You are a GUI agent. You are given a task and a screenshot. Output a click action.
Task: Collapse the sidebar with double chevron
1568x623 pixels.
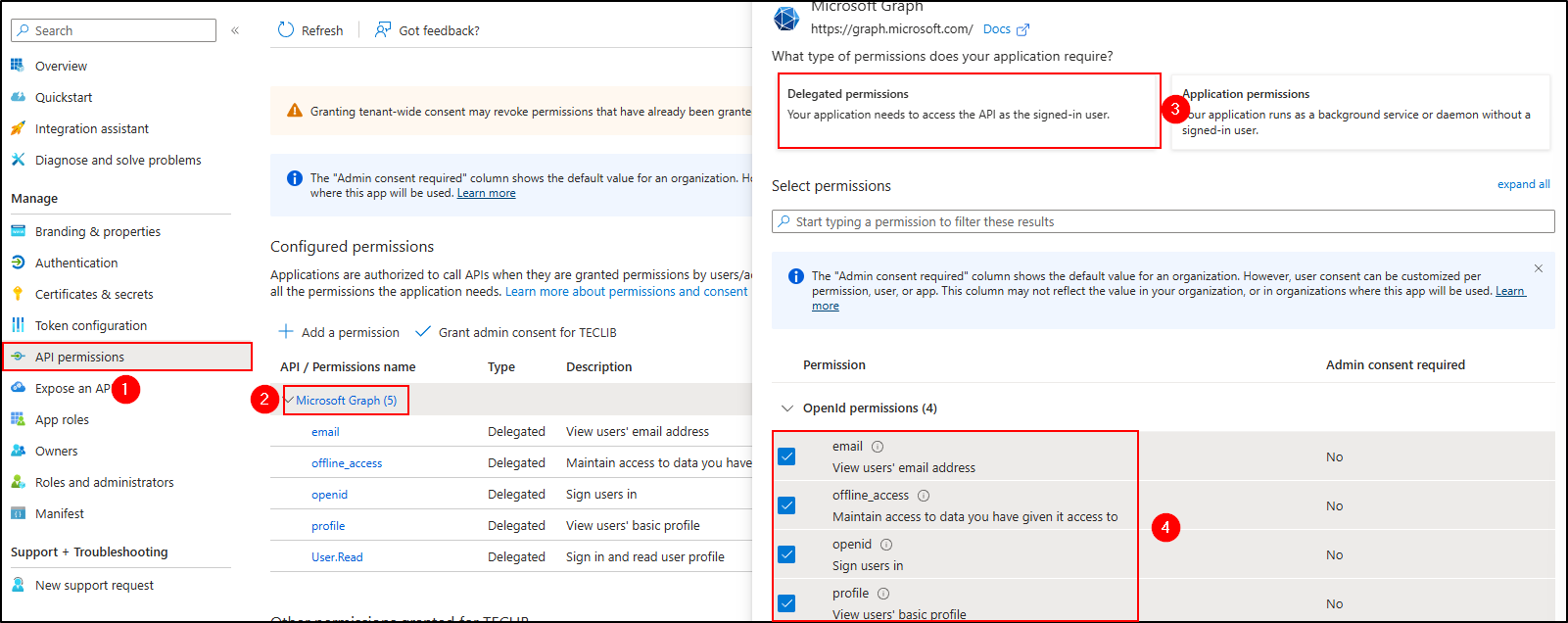235,30
